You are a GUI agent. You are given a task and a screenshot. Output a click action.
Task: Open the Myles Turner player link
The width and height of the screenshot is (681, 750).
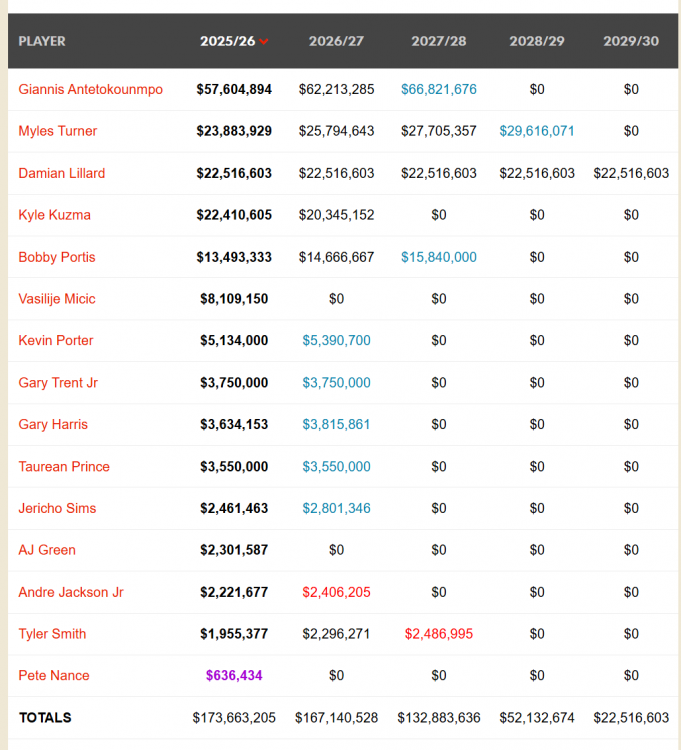click(x=57, y=131)
